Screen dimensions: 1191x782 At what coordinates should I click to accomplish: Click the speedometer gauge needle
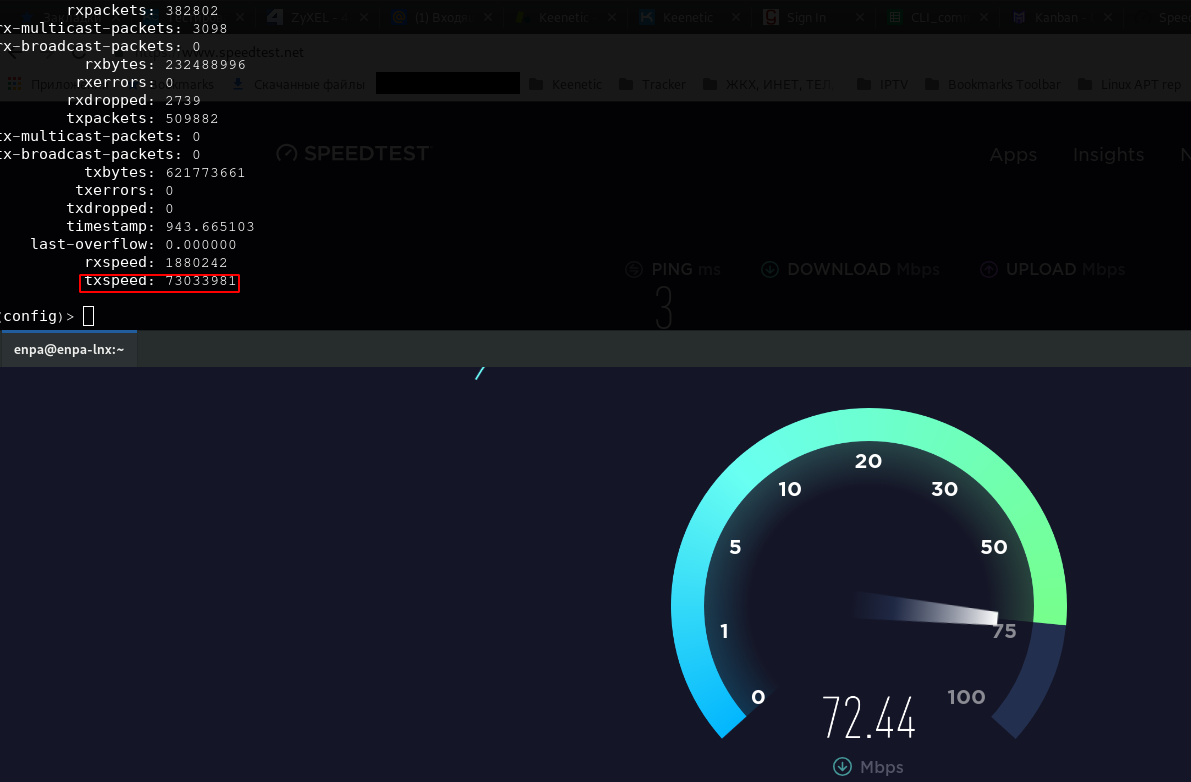(927, 608)
